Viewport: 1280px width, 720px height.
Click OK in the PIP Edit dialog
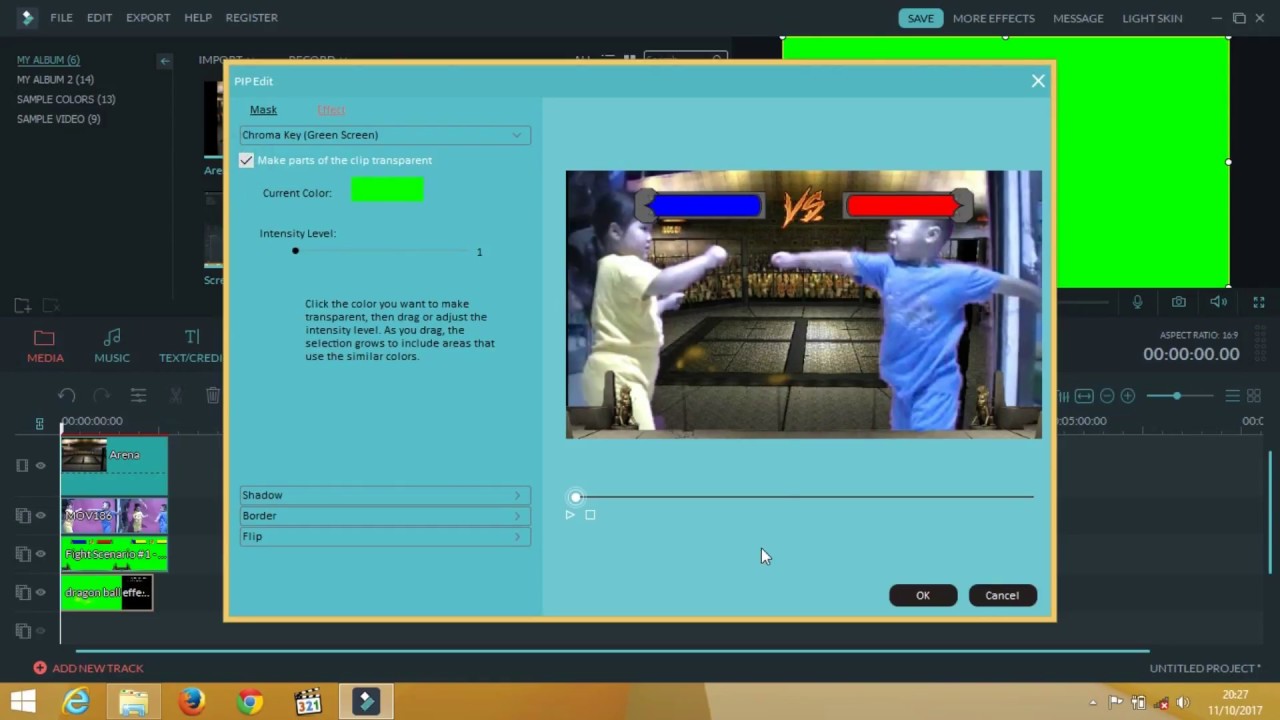[923, 595]
